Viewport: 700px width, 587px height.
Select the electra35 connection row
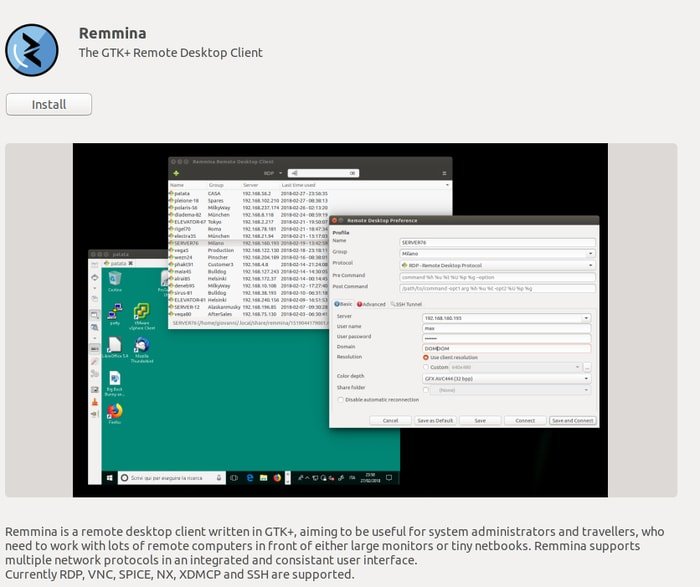pos(249,236)
